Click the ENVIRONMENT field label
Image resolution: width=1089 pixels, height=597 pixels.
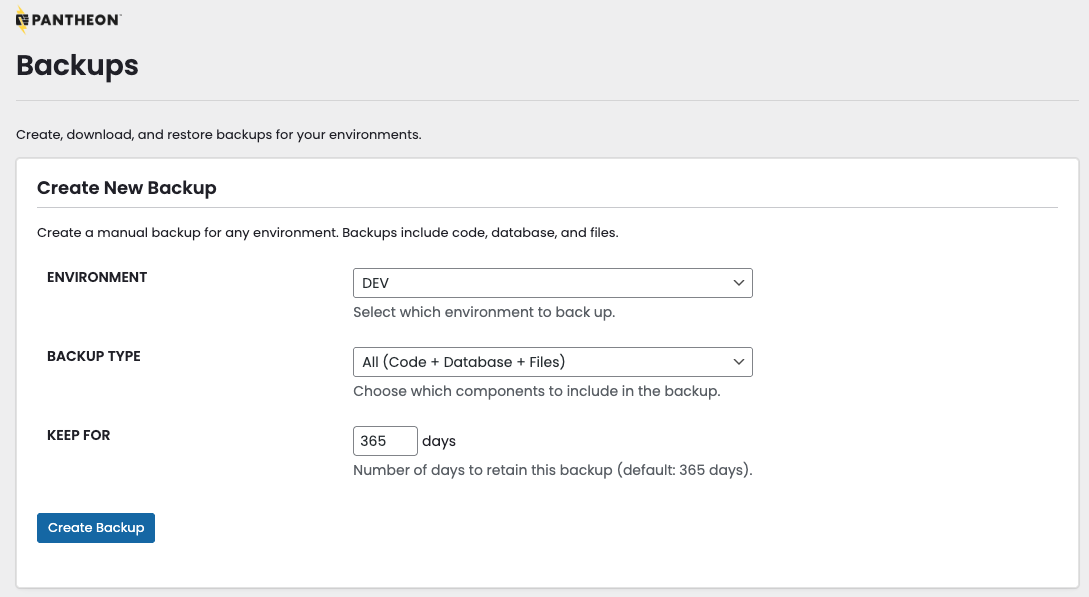tap(97, 277)
